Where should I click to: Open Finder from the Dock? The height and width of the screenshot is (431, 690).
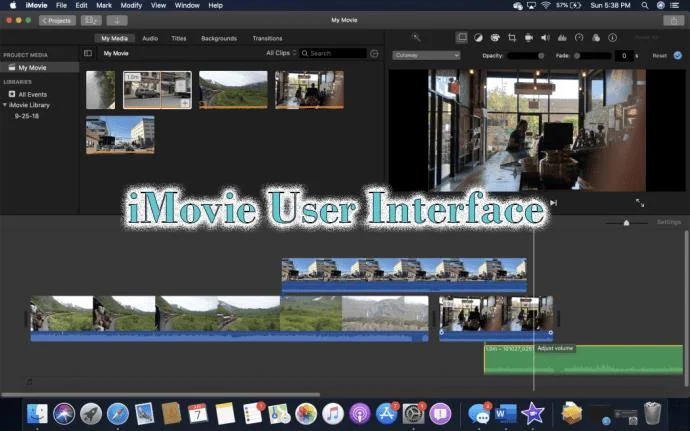point(37,414)
